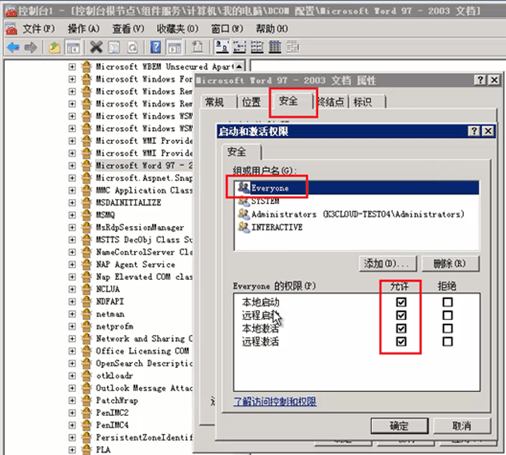
Task: Click the tree scrollbar up arrow
Action: 239,67
